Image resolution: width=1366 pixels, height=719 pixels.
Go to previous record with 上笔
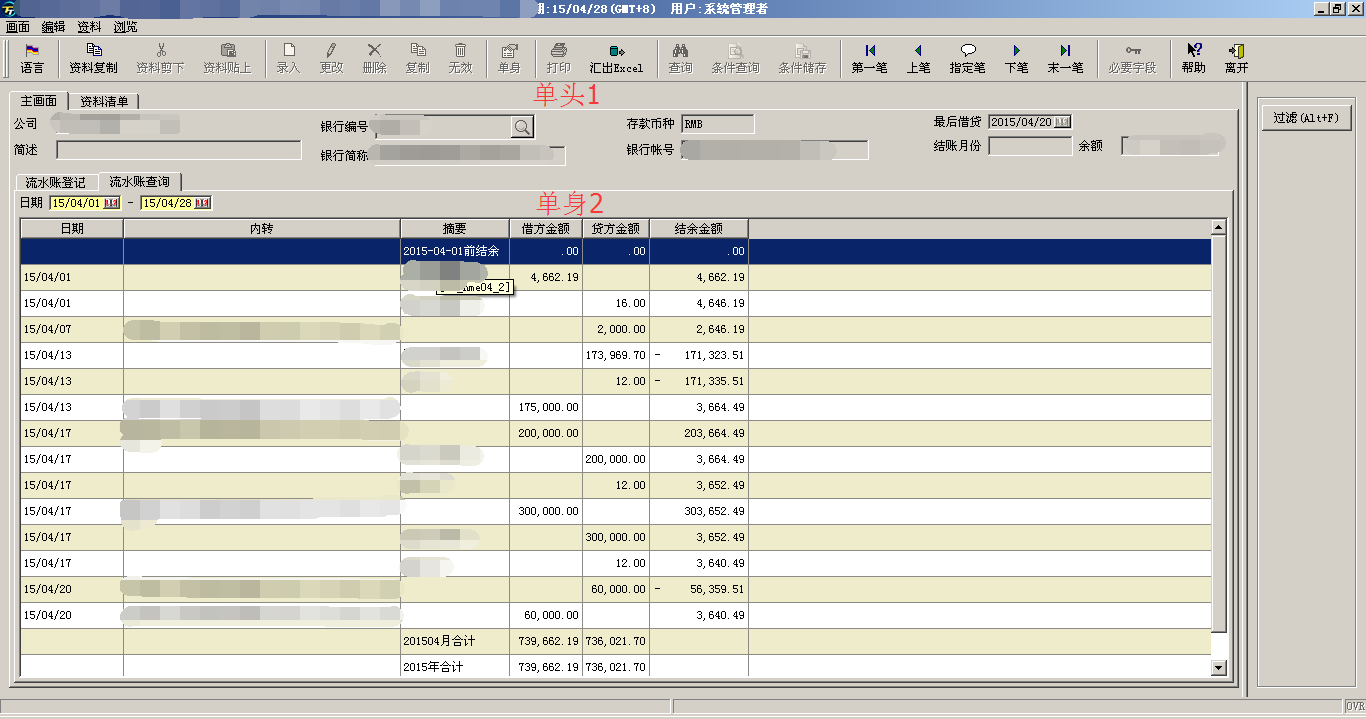click(x=918, y=59)
